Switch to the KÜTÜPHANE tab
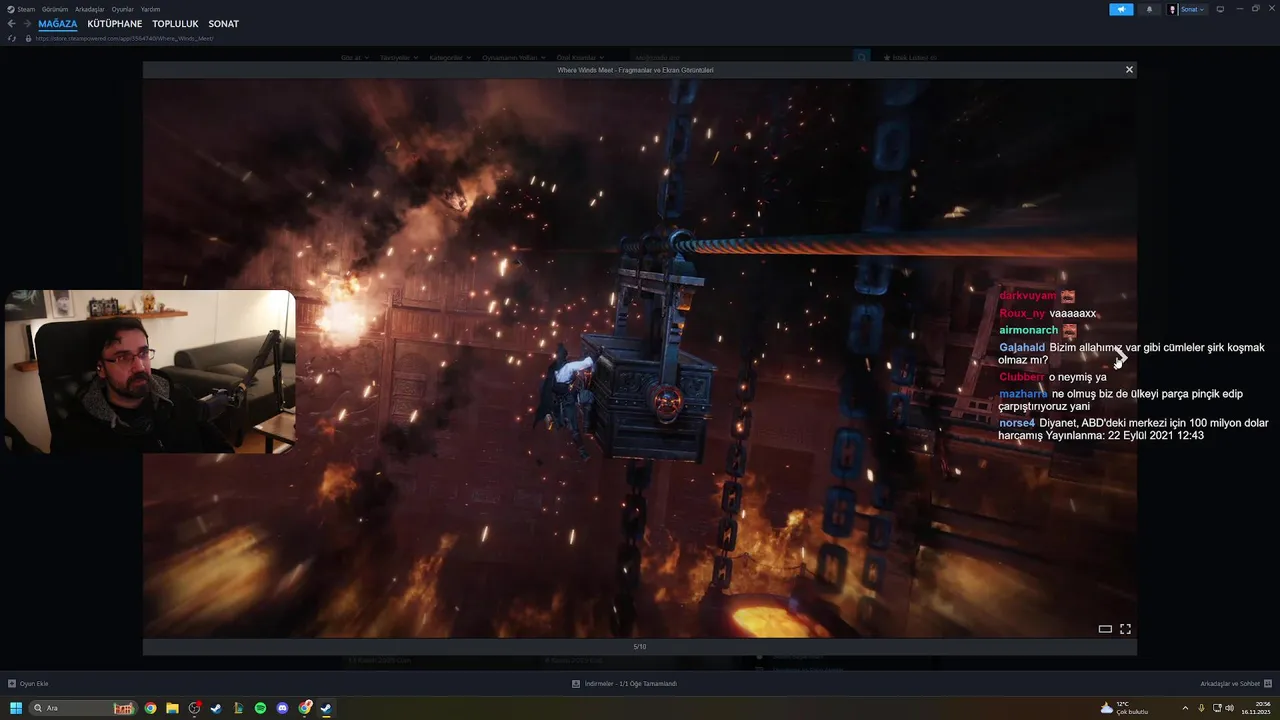This screenshot has width=1280, height=720. pos(115,24)
